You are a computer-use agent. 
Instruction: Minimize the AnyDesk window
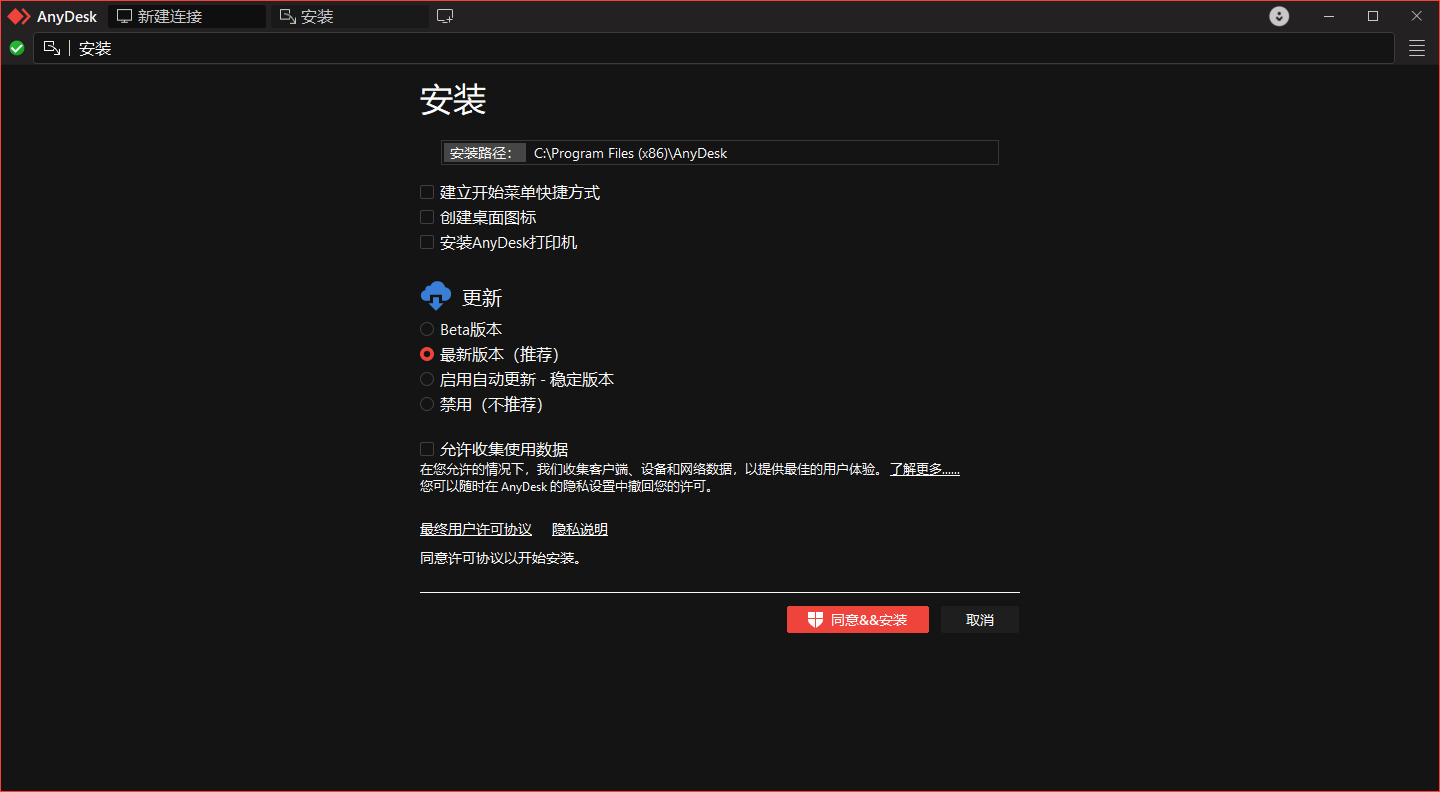coord(1329,16)
